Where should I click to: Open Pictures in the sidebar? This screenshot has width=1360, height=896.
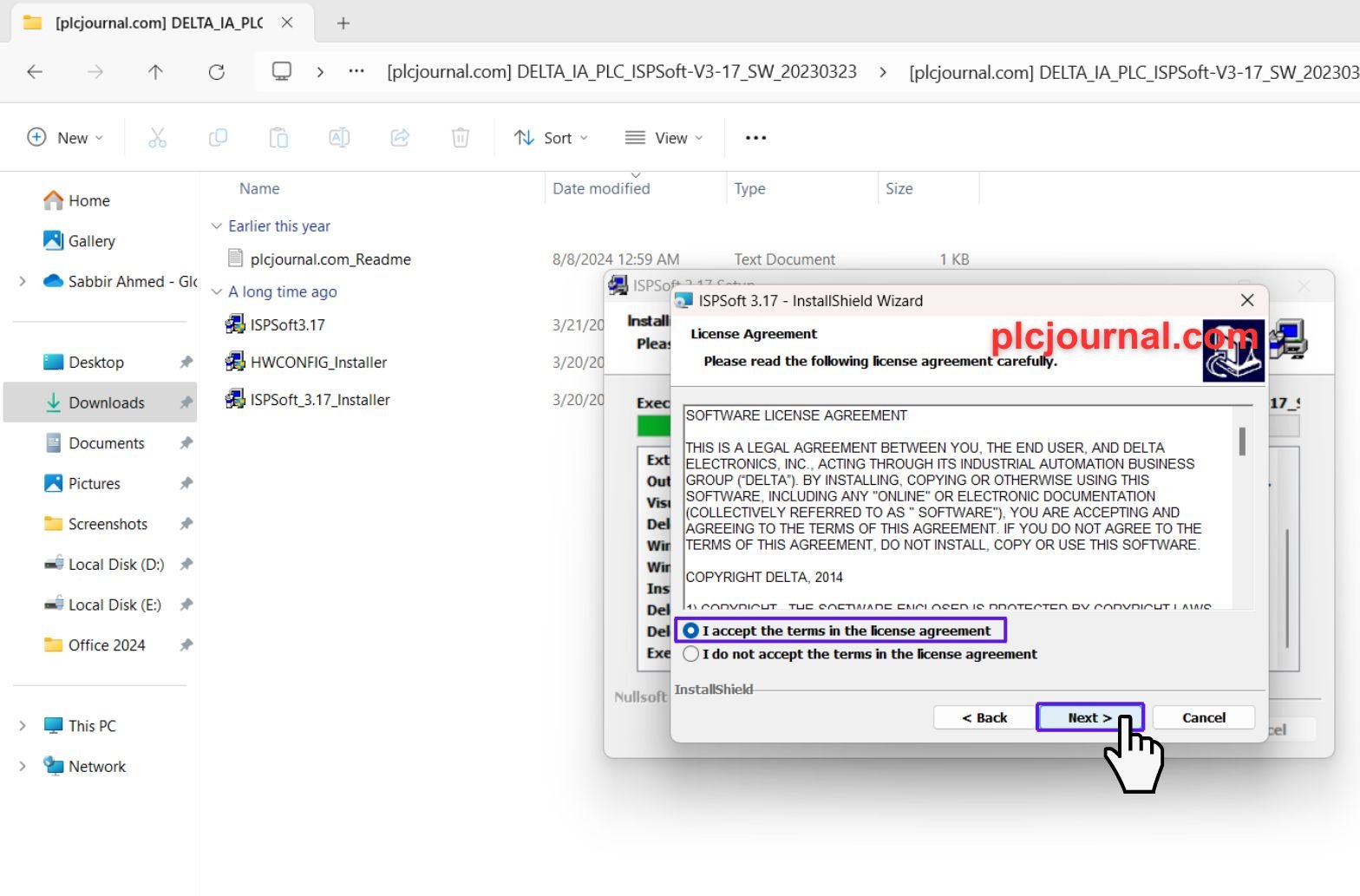pos(94,484)
